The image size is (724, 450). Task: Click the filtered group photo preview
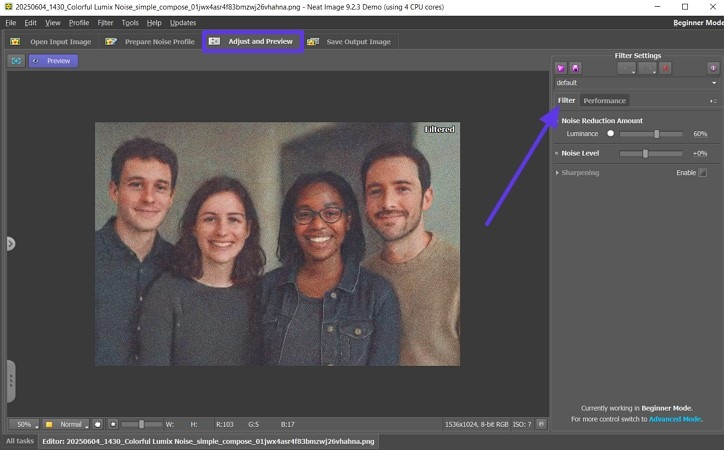pos(277,244)
